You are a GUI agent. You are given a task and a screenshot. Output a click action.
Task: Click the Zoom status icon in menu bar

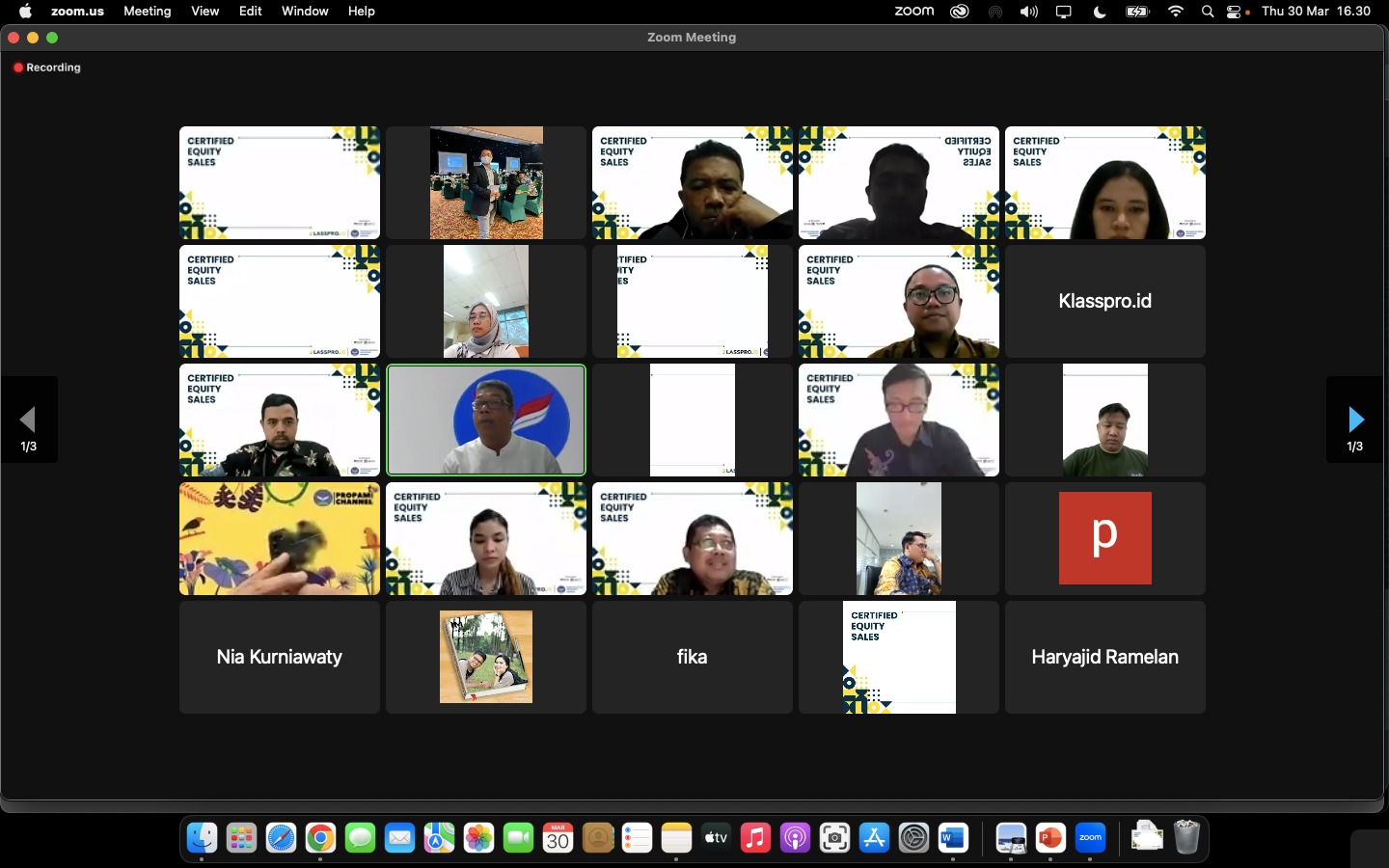coord(913,12)
